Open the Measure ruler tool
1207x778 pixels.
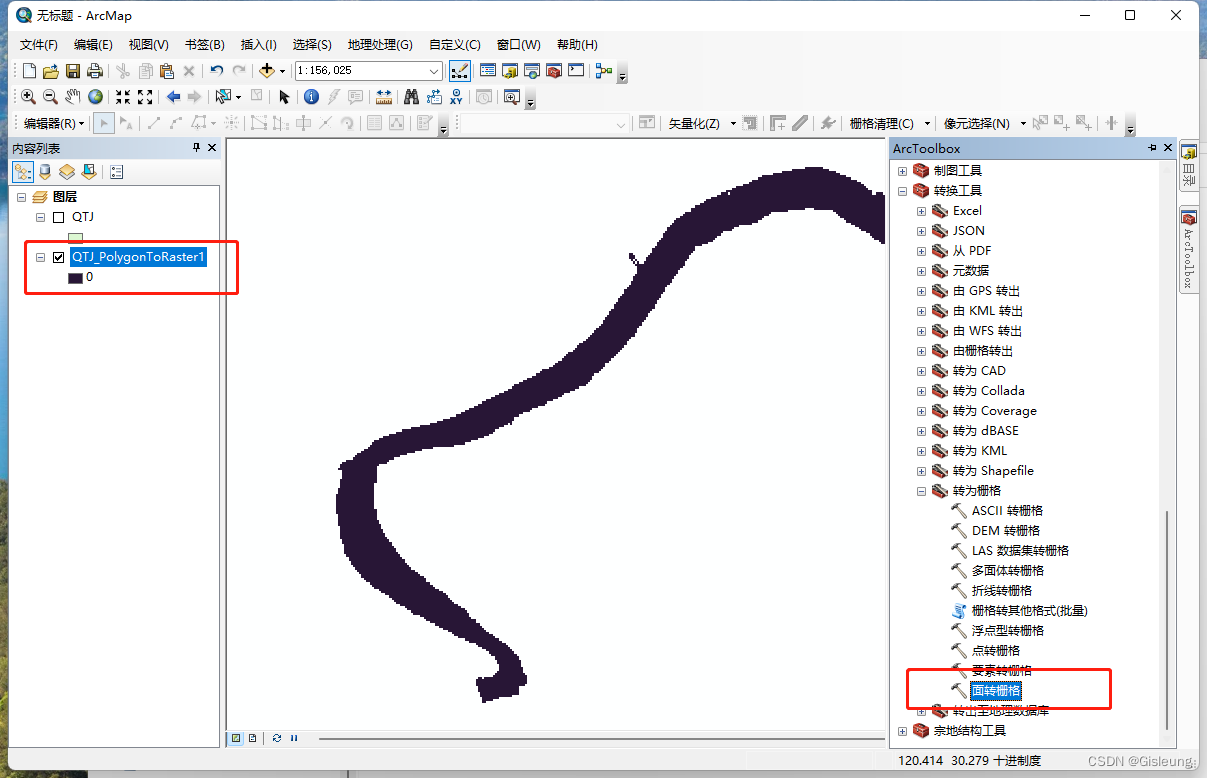[384, 97]
